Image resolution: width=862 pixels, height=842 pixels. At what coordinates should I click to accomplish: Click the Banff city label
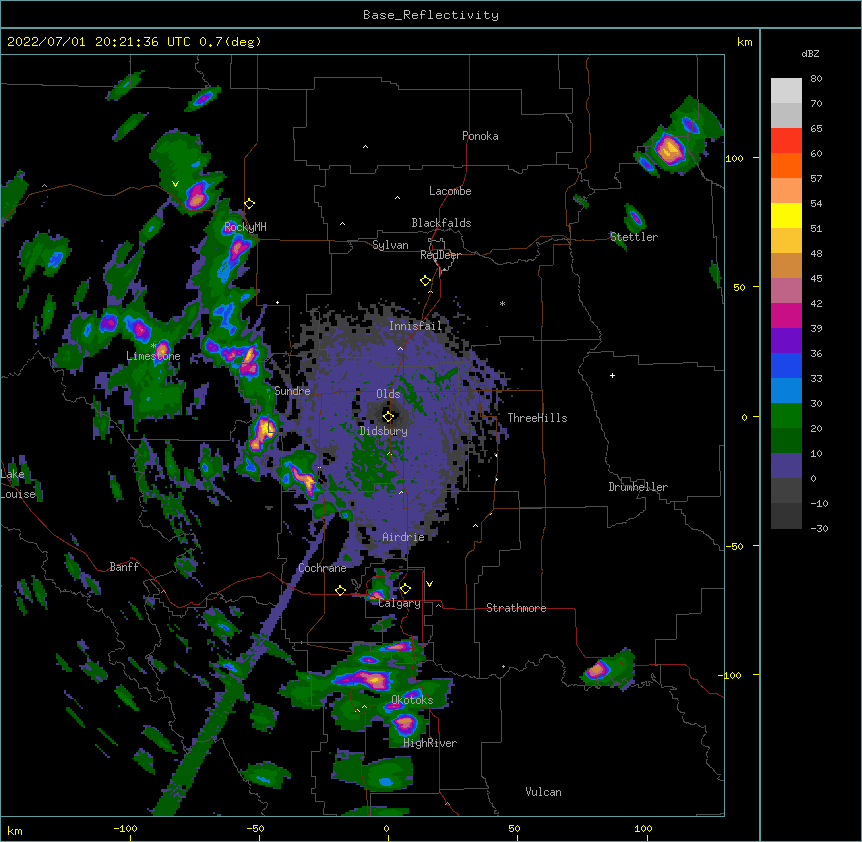124,567
